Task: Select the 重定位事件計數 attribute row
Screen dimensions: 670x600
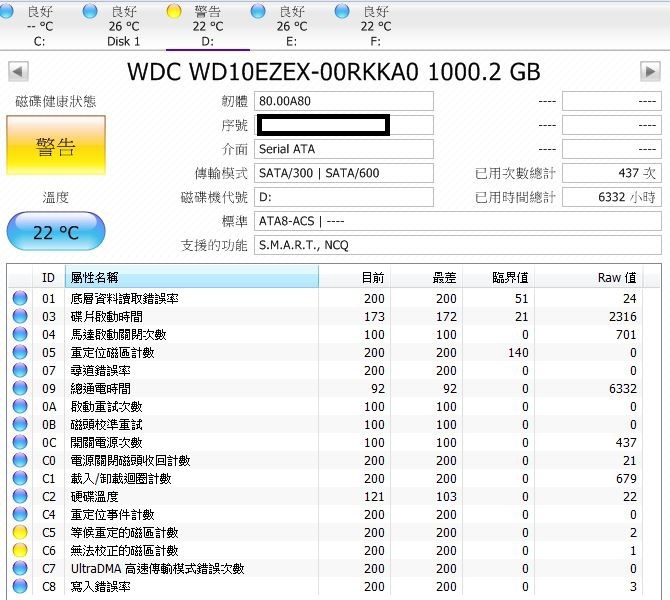Action: pyautogui.click(x=325, y=515)
